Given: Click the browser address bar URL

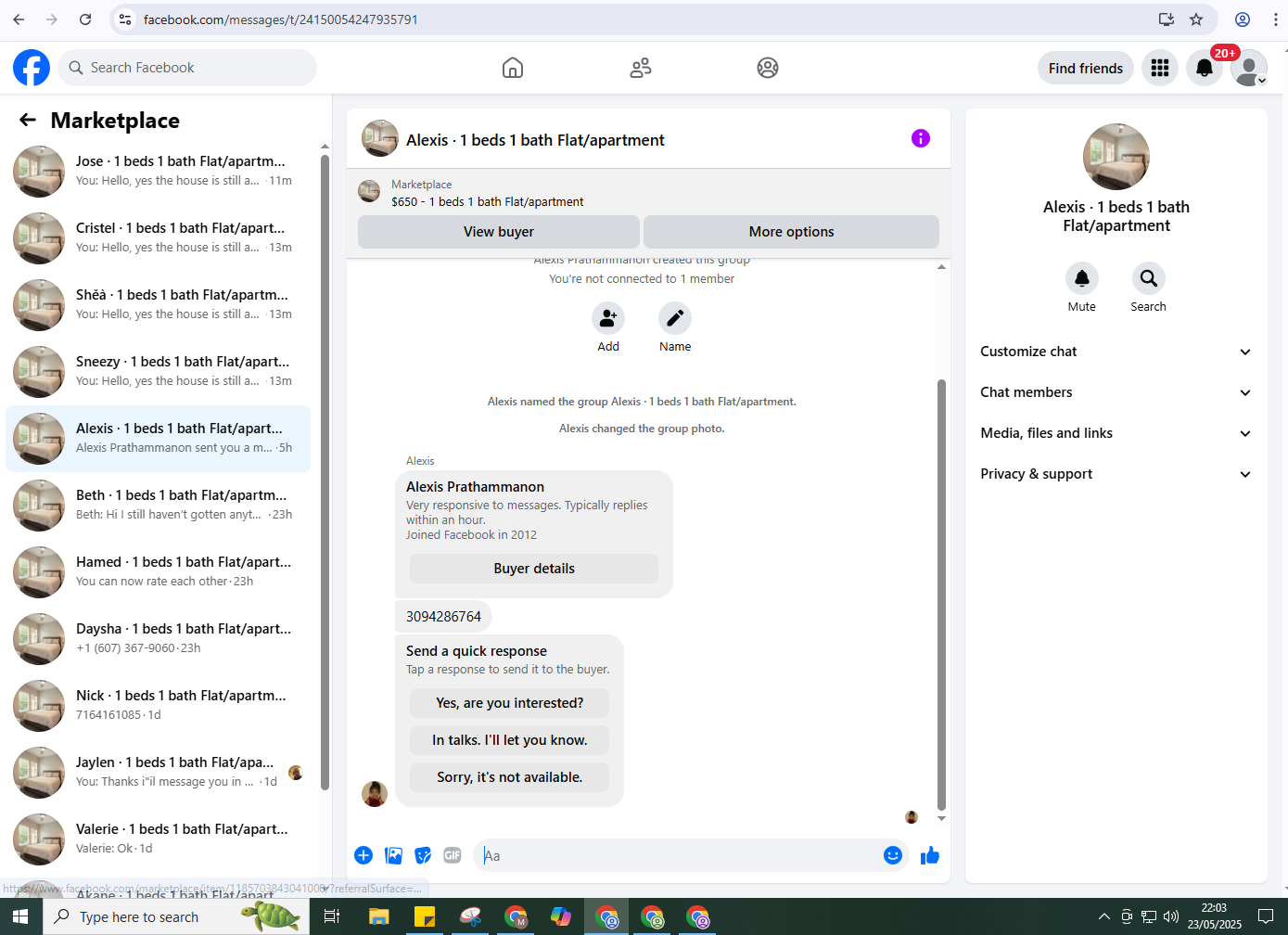Looking at the screenshot, I should point(280,19).
